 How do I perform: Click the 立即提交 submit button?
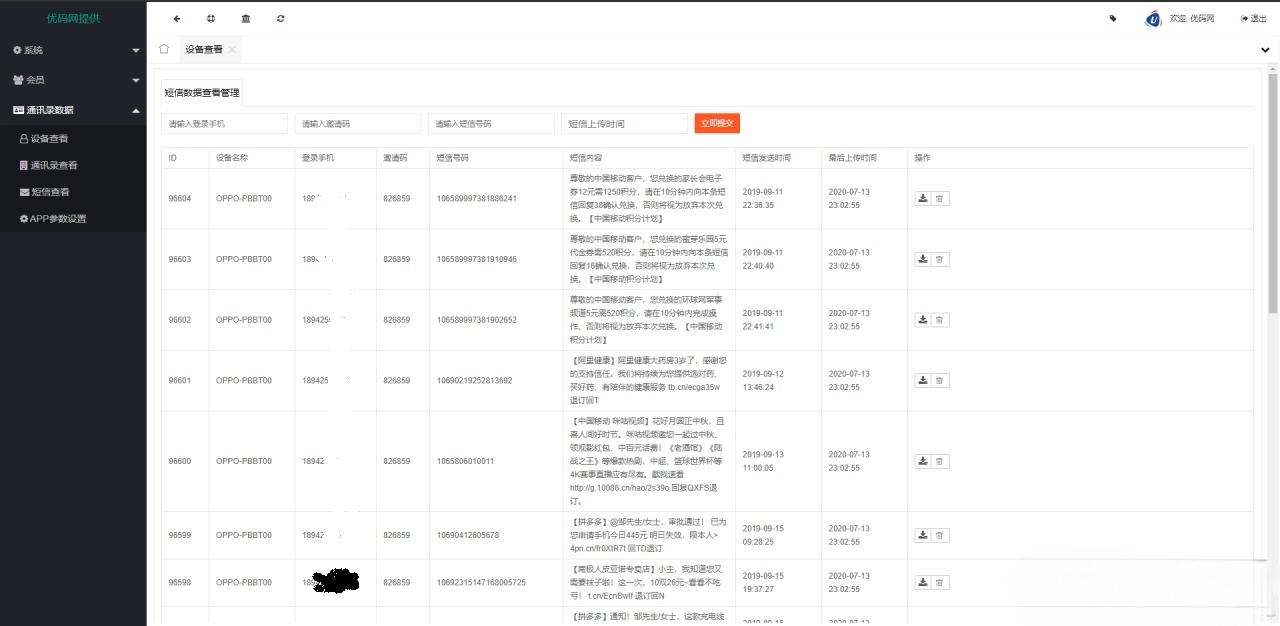pyautogui.click(x=716, y=123)
